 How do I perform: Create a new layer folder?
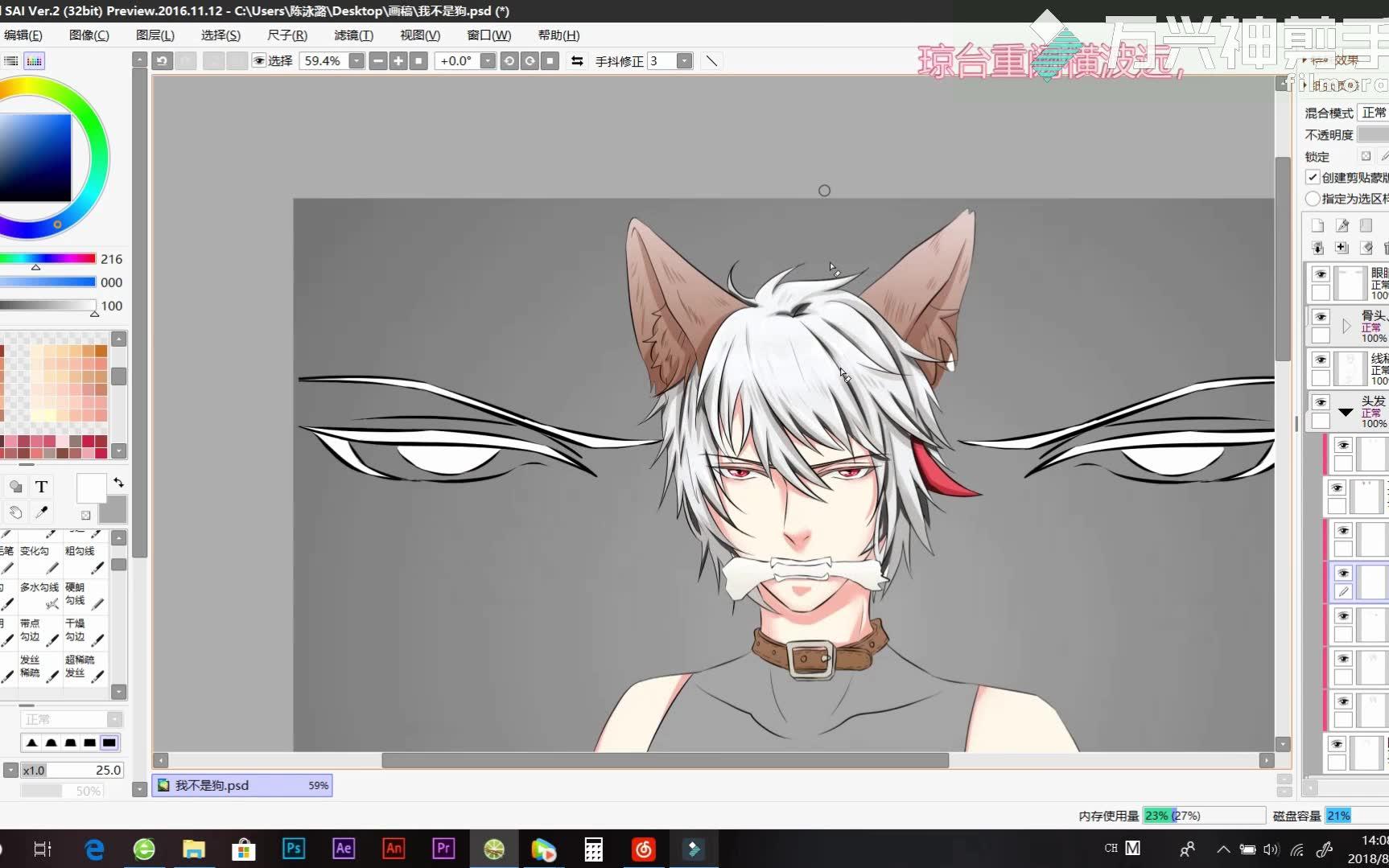coord(1366,226)
